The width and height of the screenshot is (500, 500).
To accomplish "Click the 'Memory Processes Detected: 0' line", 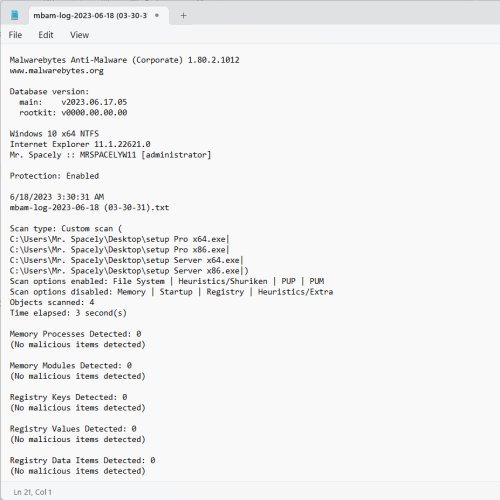I will pos(75,334).
